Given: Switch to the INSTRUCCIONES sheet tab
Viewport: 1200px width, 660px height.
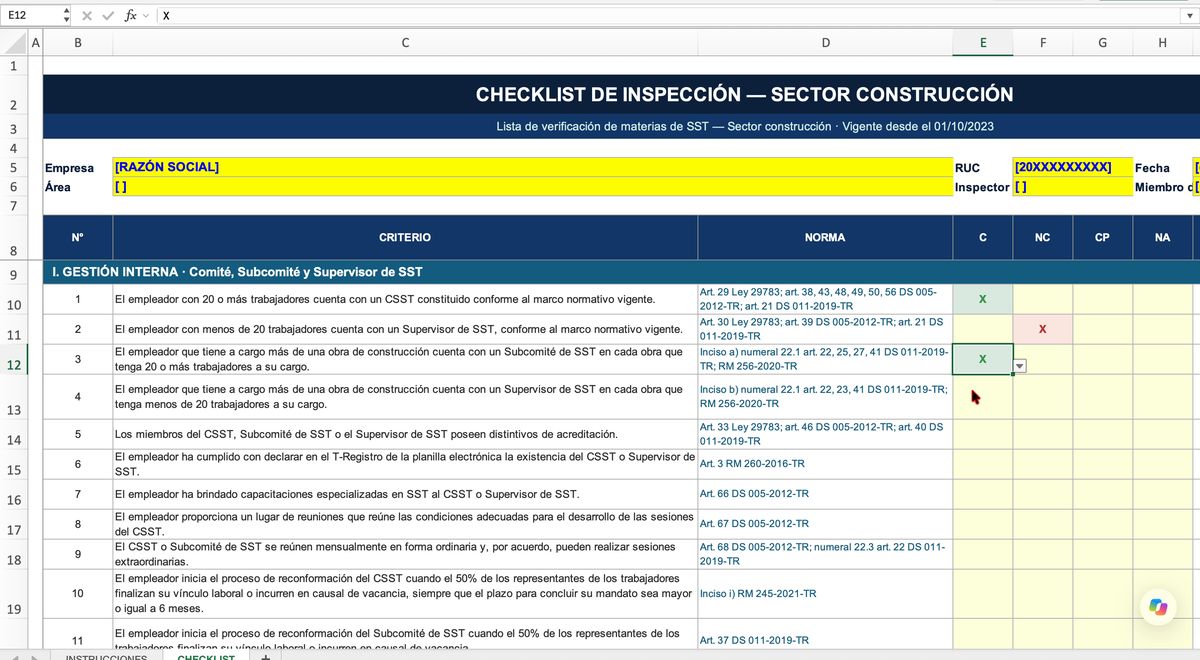Looking at the screenshot, I should (x=106, y=656).
